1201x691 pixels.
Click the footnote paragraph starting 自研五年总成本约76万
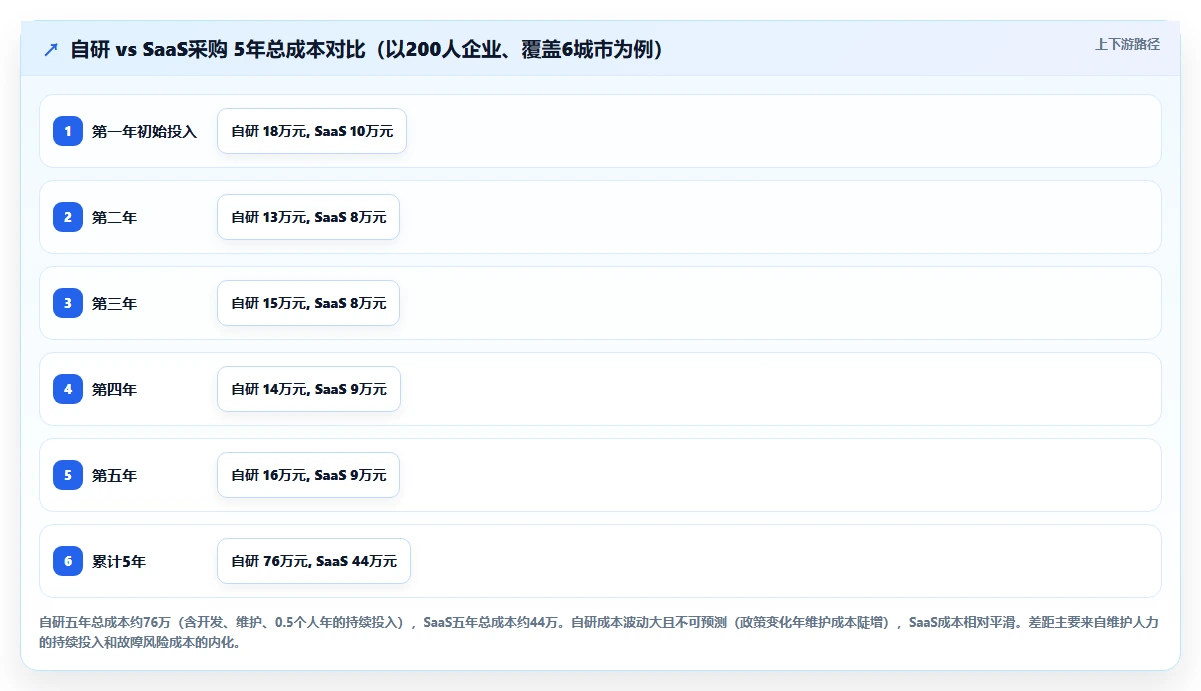[x=599, y=632]
